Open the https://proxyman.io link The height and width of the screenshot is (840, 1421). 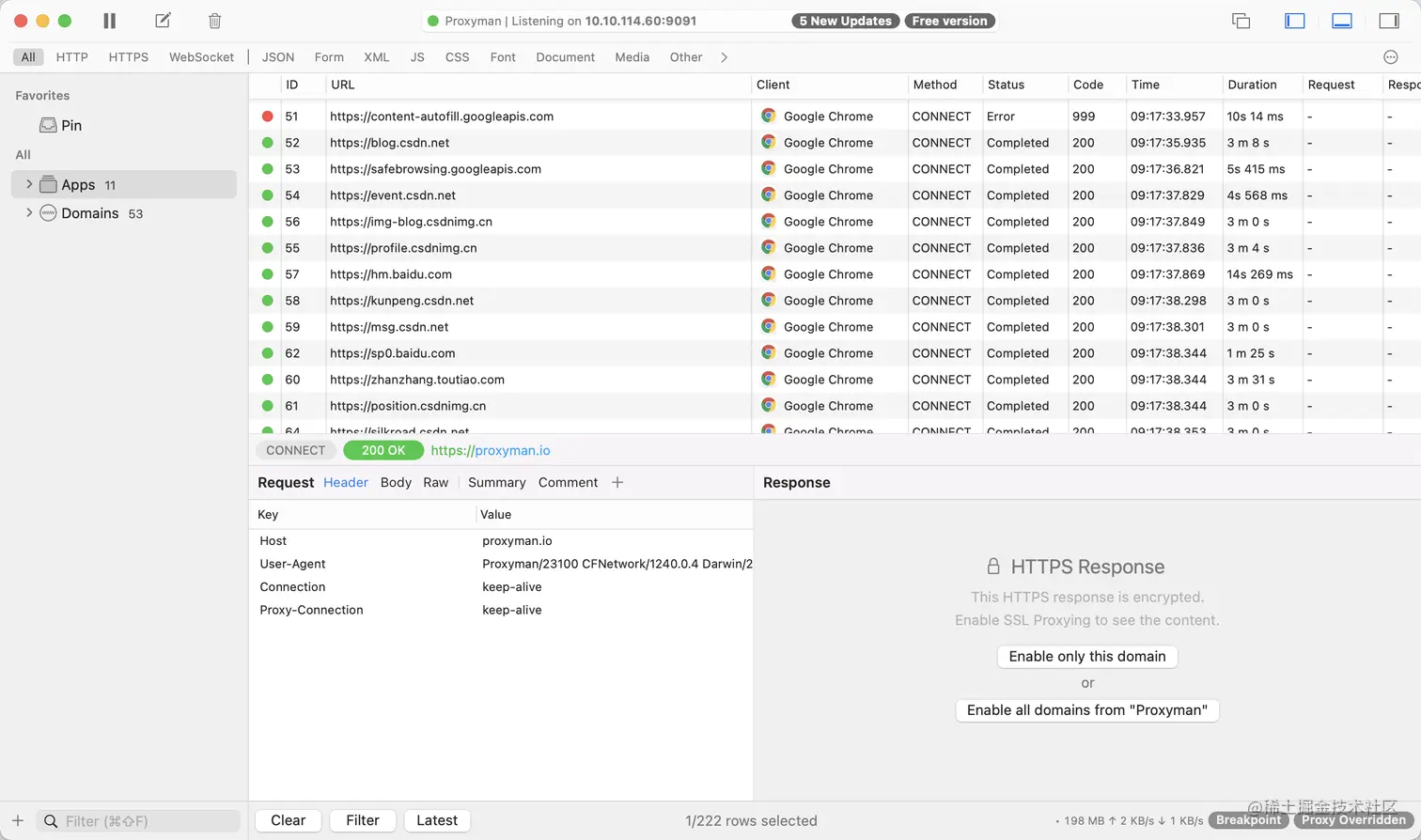491,450
